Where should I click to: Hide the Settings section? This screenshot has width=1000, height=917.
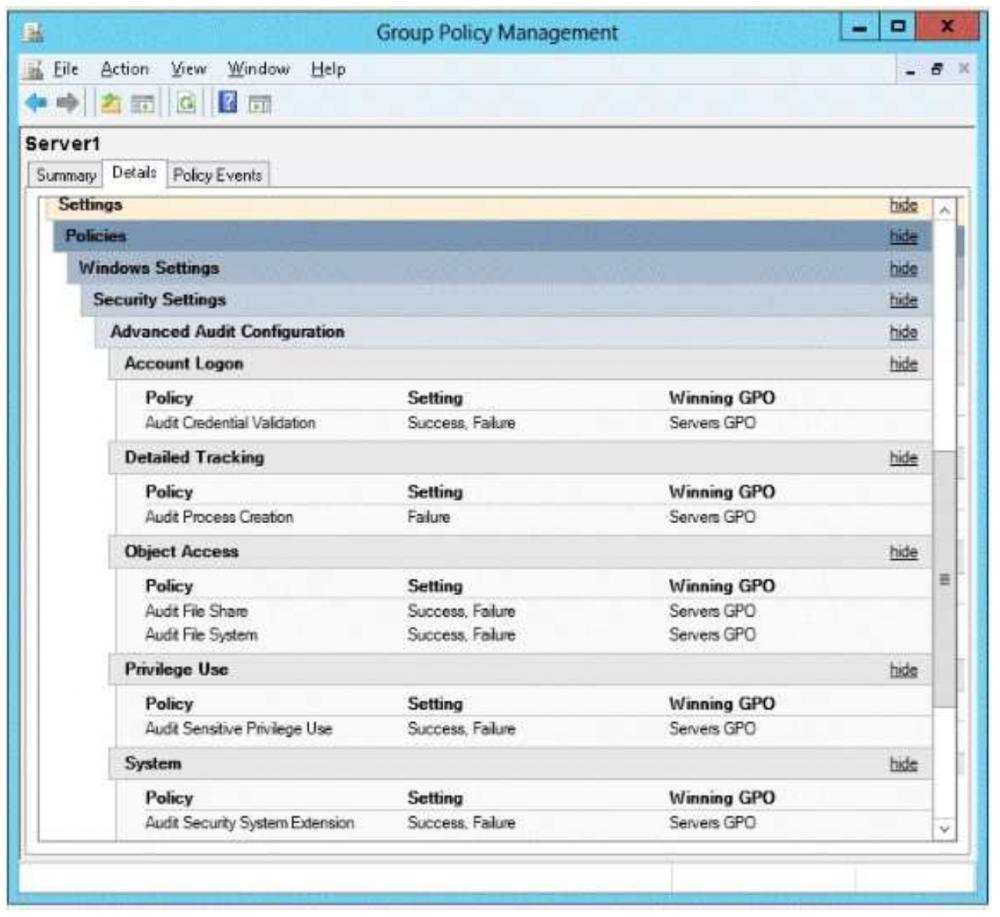click(903, 205)
